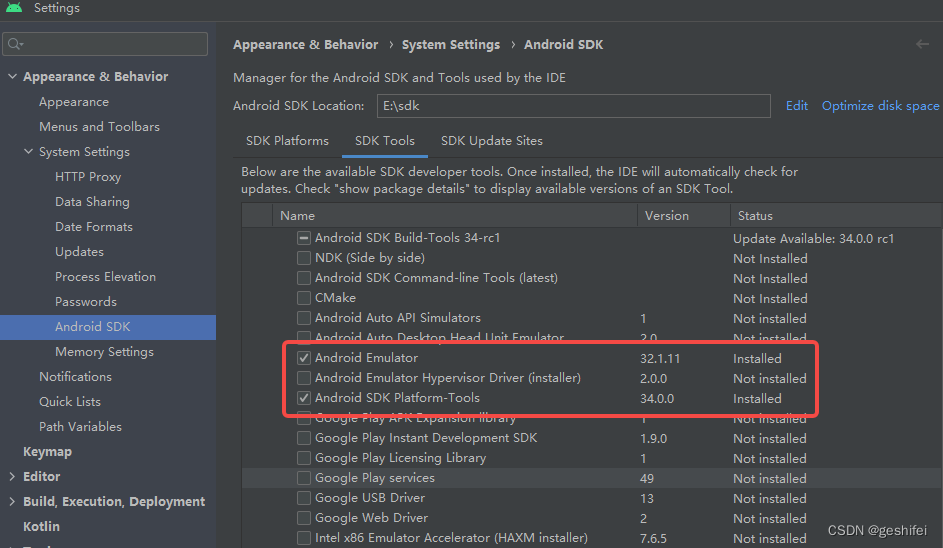Switch to SDK Tools tab
This screenshot has width=943, height=548.
385,141
